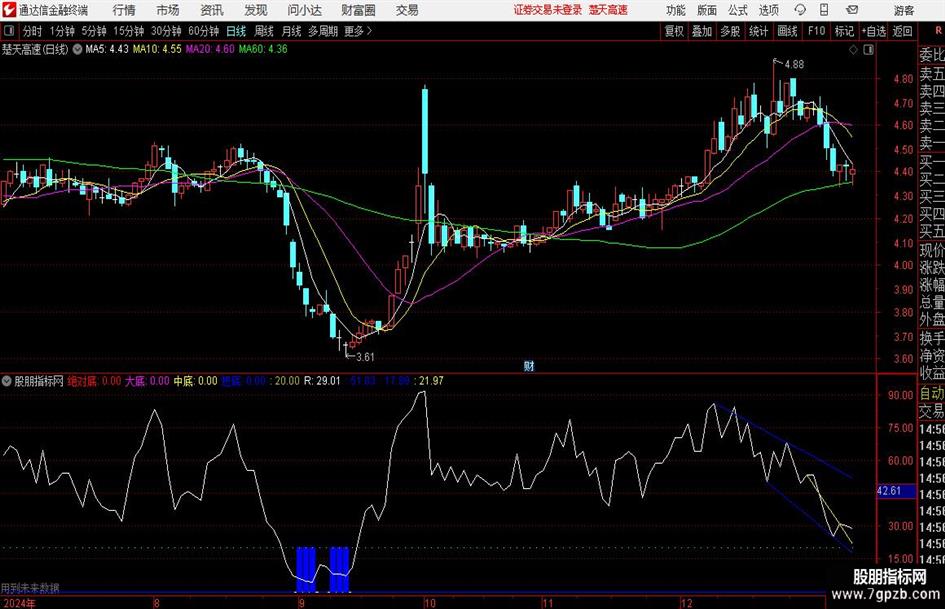Open the 发现 menu

(256, 10)
